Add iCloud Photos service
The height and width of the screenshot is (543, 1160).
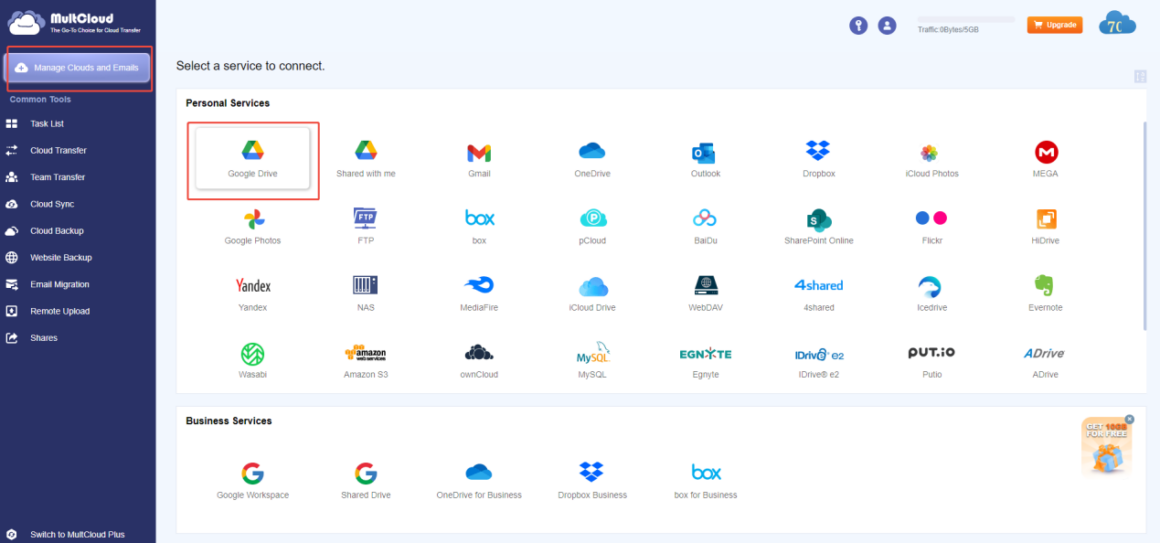(931, 159)
